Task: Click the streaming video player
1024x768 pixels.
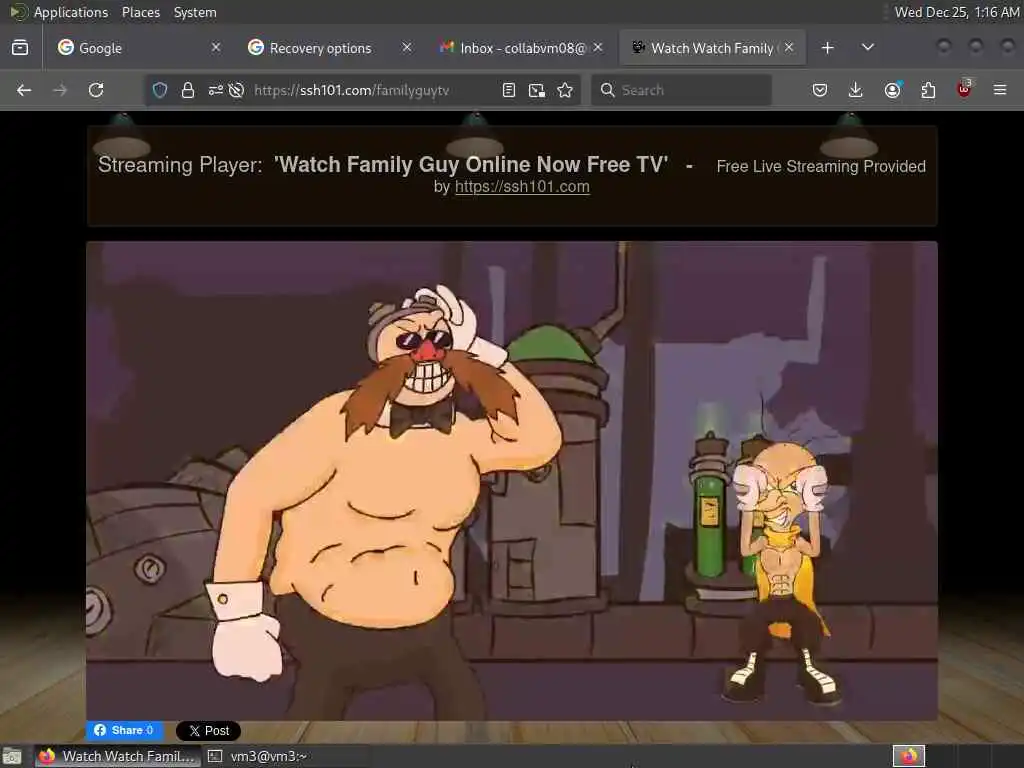Action: [x=512, y=481]
